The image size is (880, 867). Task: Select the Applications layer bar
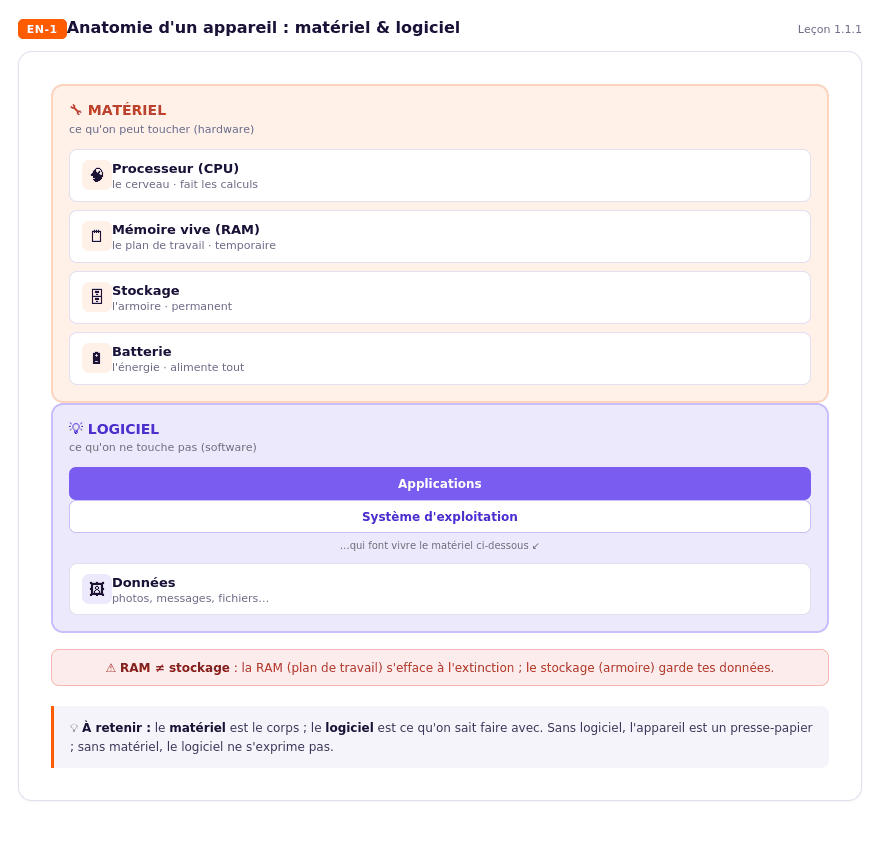point(440,483)
